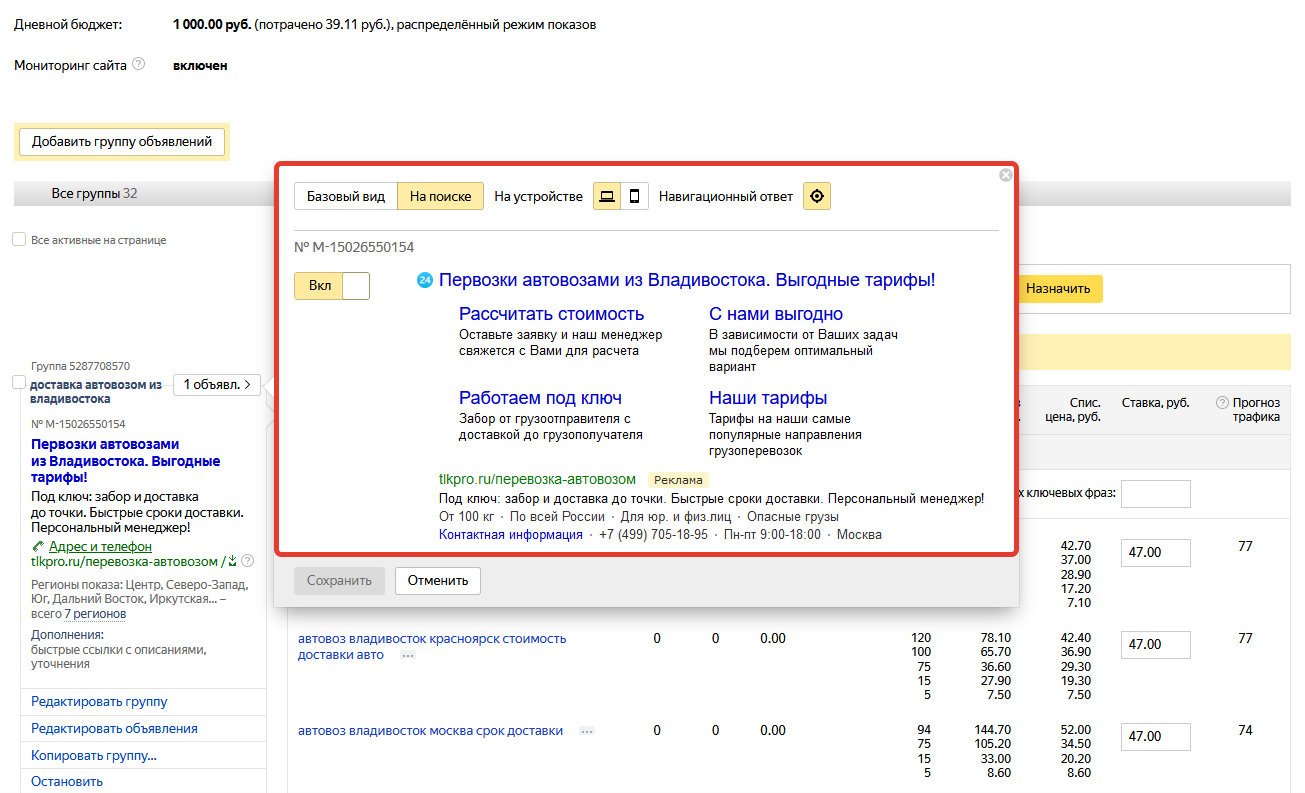Click bid field for красноярск phrase

(1156, 645)
